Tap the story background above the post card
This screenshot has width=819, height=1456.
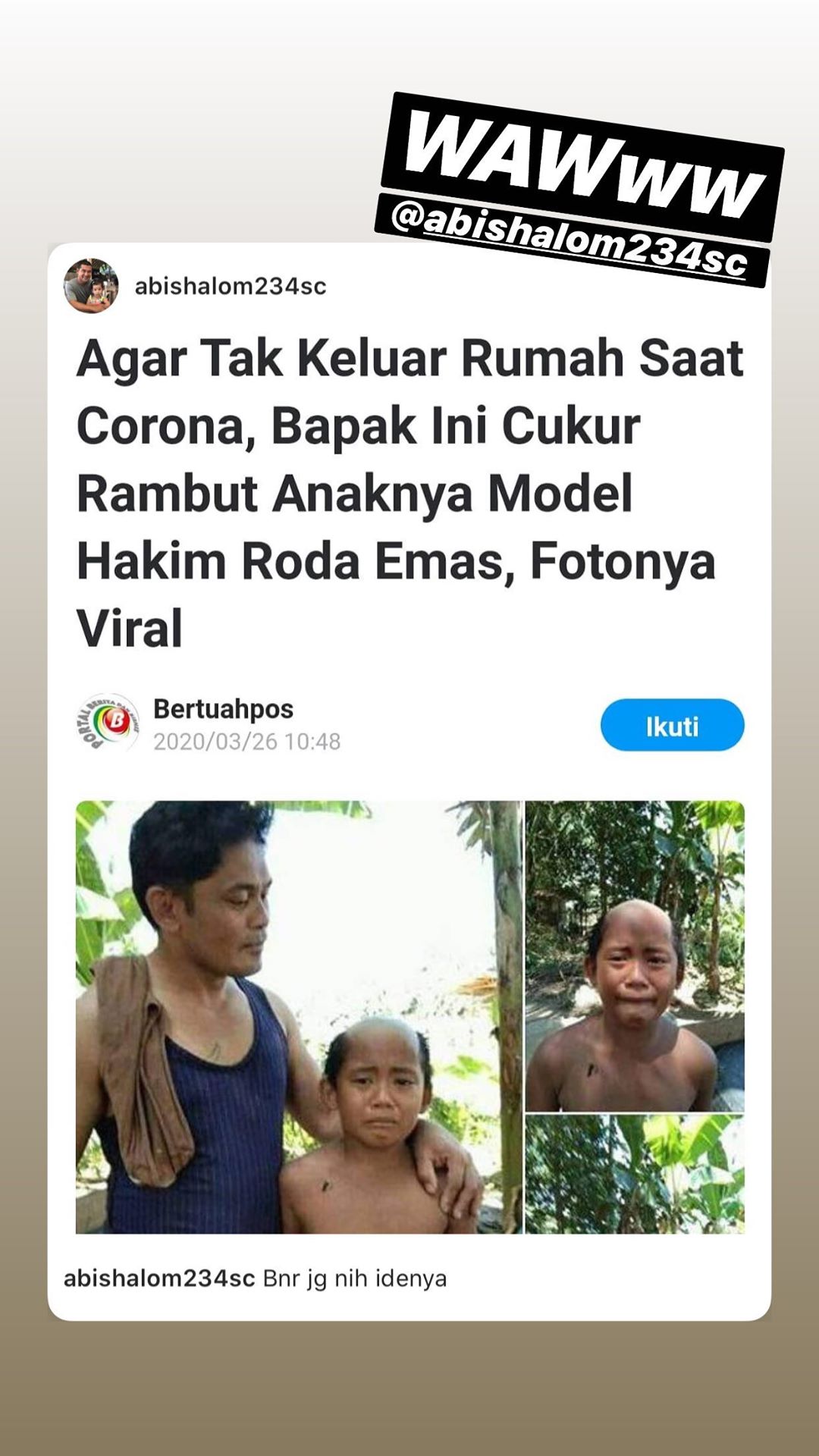pos(190,121)
